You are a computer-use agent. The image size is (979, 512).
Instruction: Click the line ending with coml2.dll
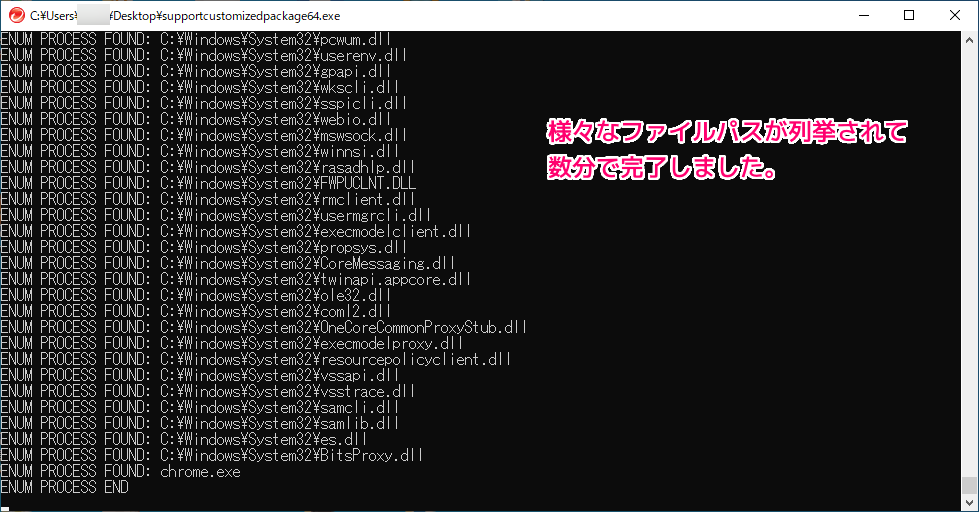195,311
